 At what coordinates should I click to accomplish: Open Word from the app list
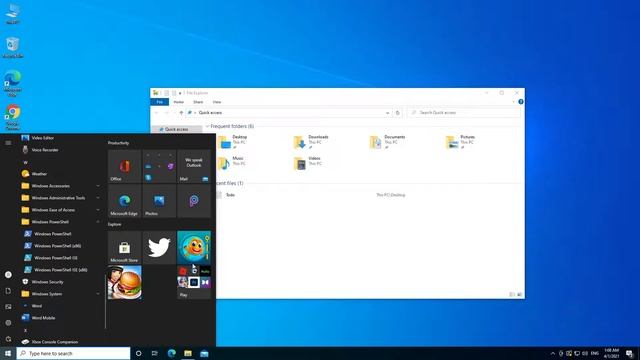pos(61,306)
